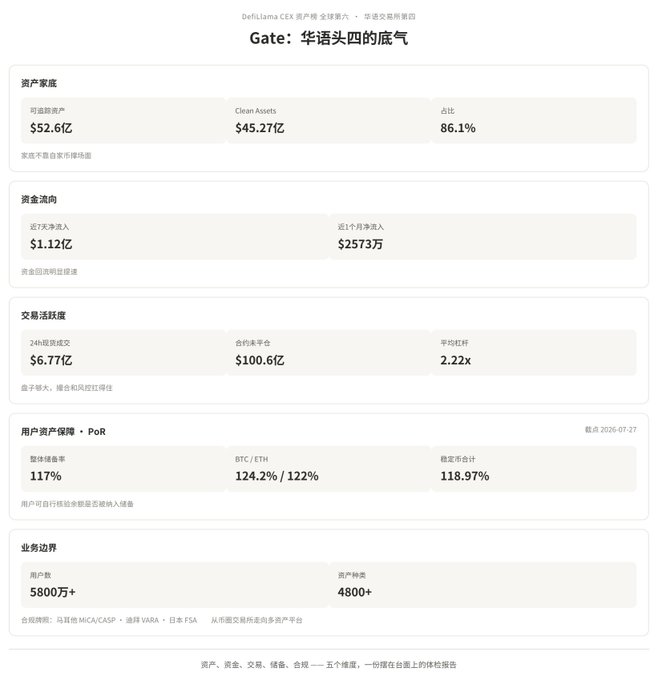Screen dimensions: 658x680
Task: Click the value "$6.77亿"
Action: click(x=51, y=360)
